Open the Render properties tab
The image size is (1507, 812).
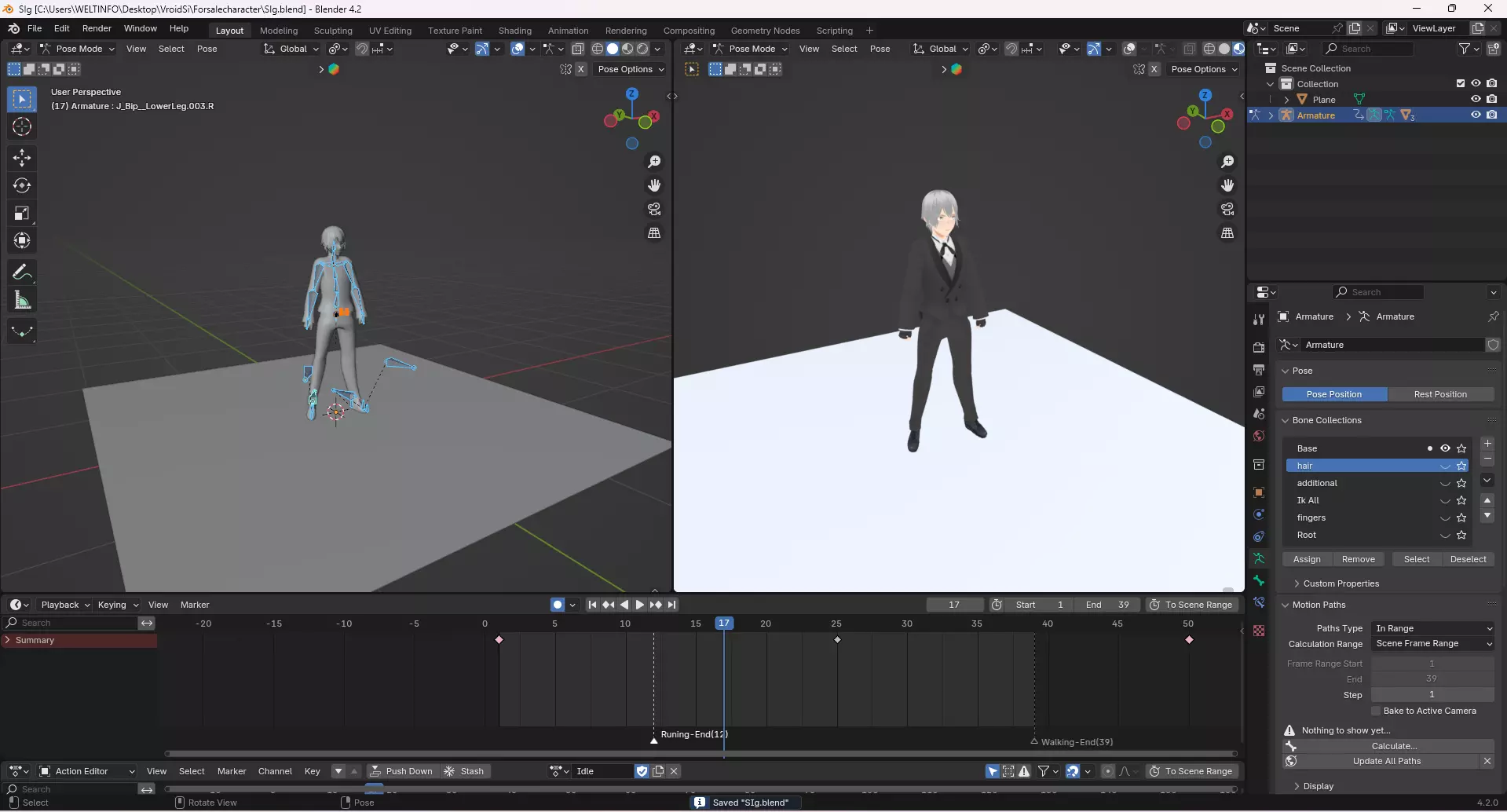1259,347
